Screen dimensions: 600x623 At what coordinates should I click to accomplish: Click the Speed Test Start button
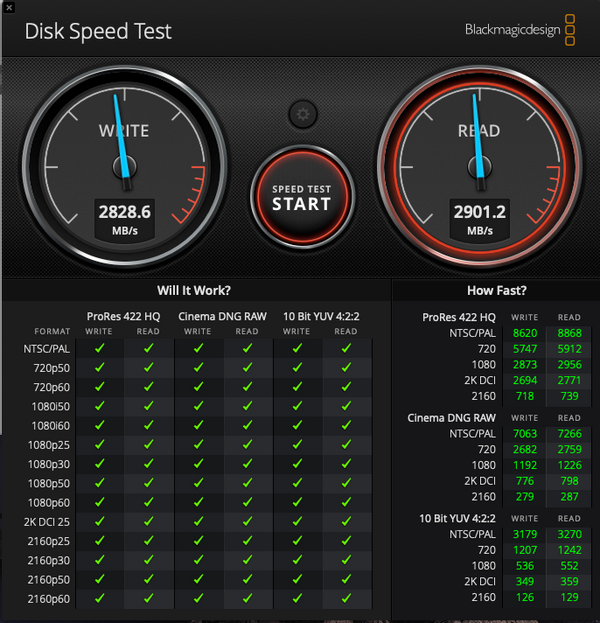[302, 197]
